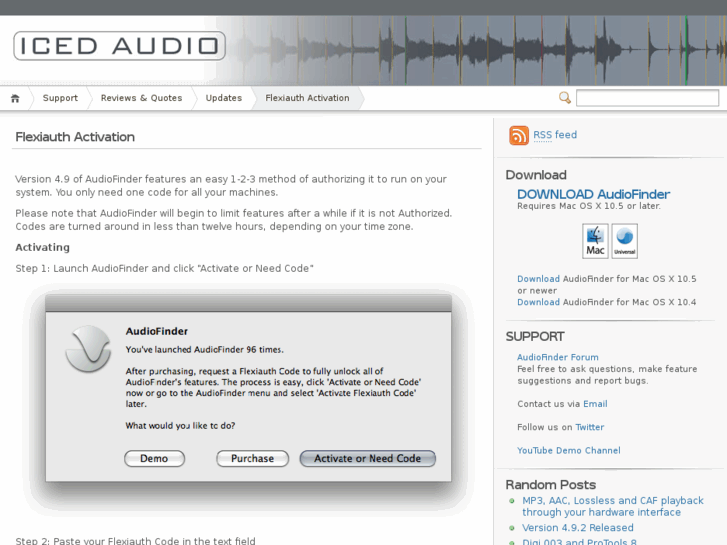Screen dimensions: 727x545
Task: Open the Support navigation tab
Action: [x=60, y=98]
